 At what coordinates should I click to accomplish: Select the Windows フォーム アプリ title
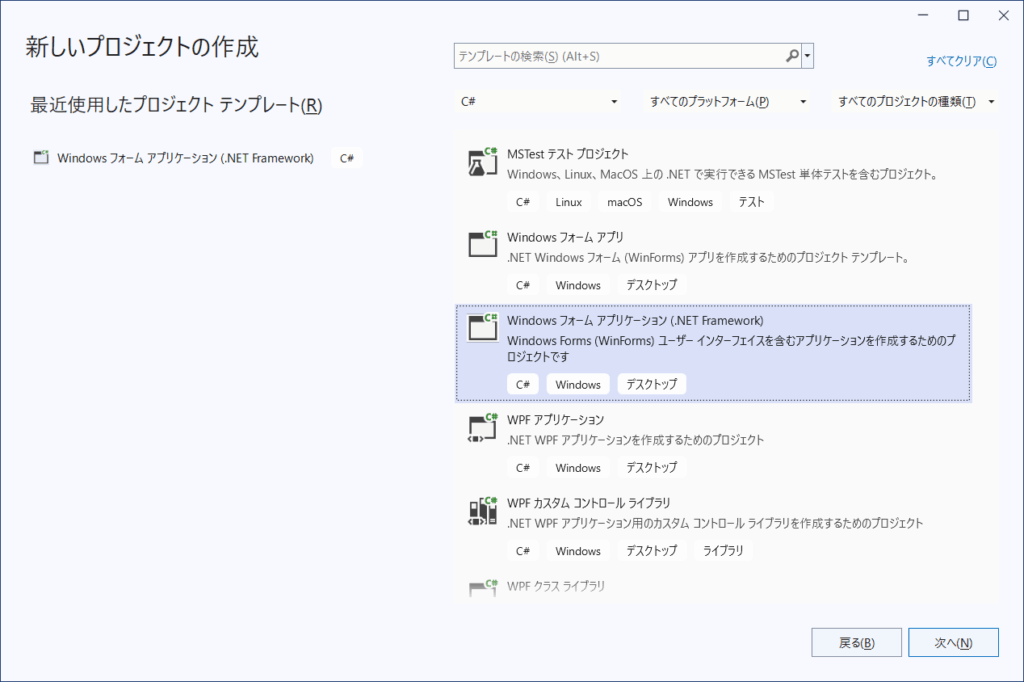(x=565, y=237)
